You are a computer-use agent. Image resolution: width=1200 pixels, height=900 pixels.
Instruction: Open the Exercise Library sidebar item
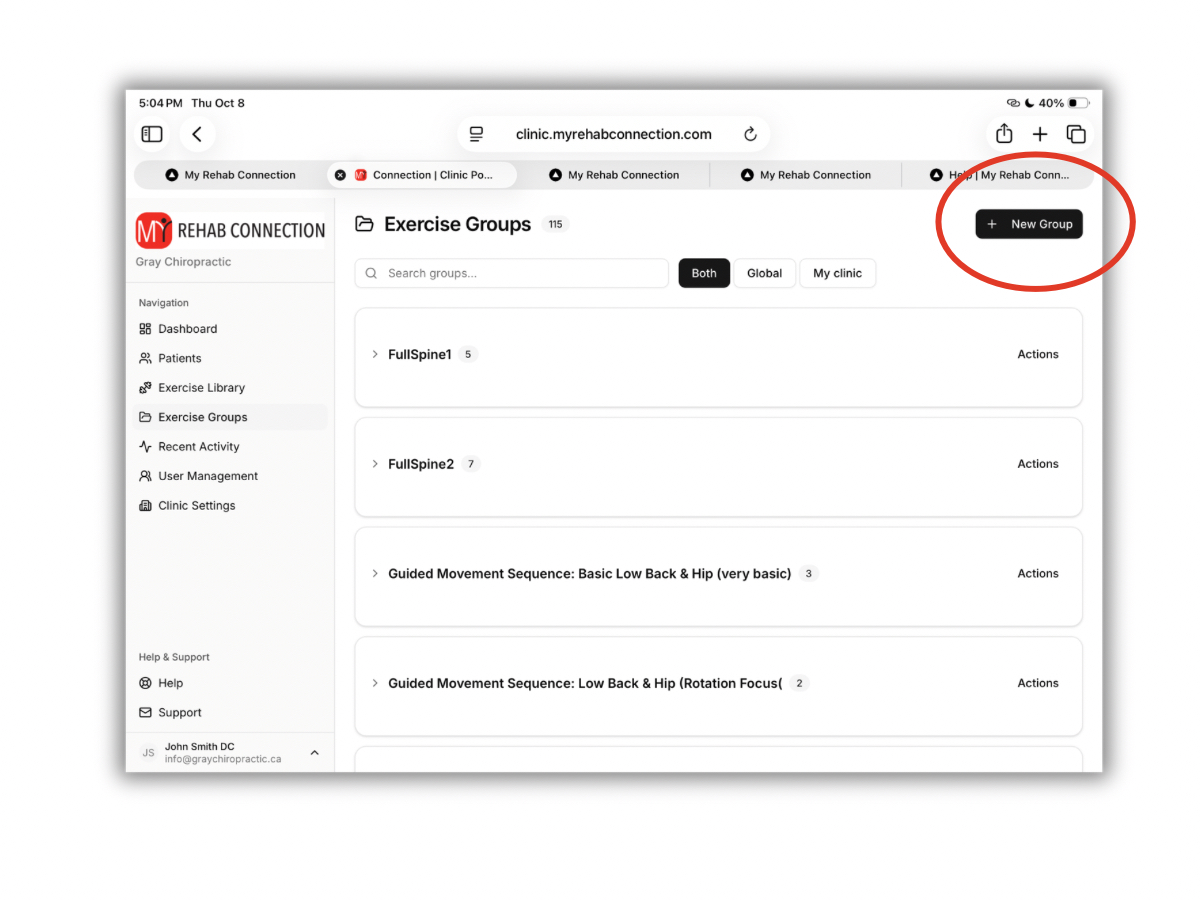coord(231,388)
